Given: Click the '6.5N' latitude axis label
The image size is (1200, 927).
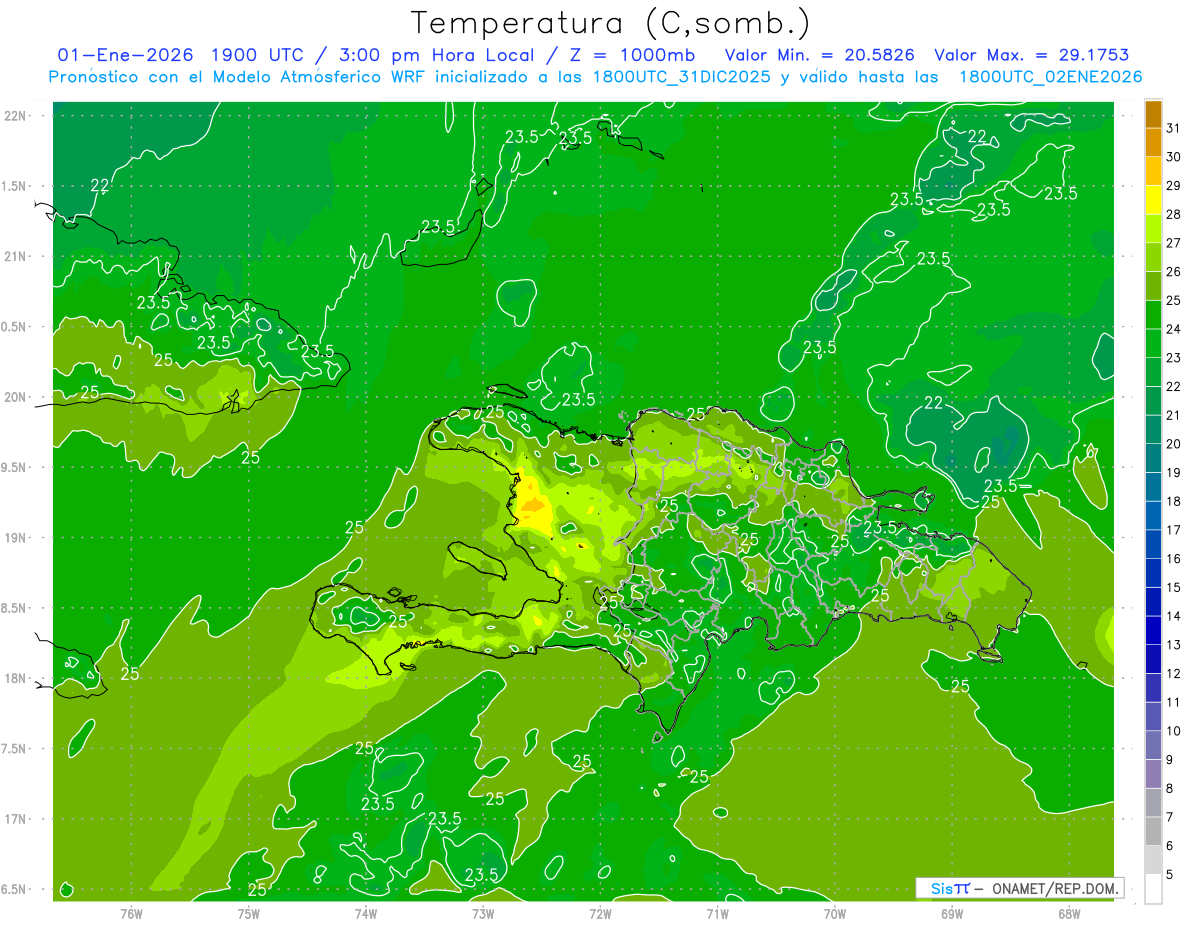Looking at the screenshot, I should click(x=15, y=890).
